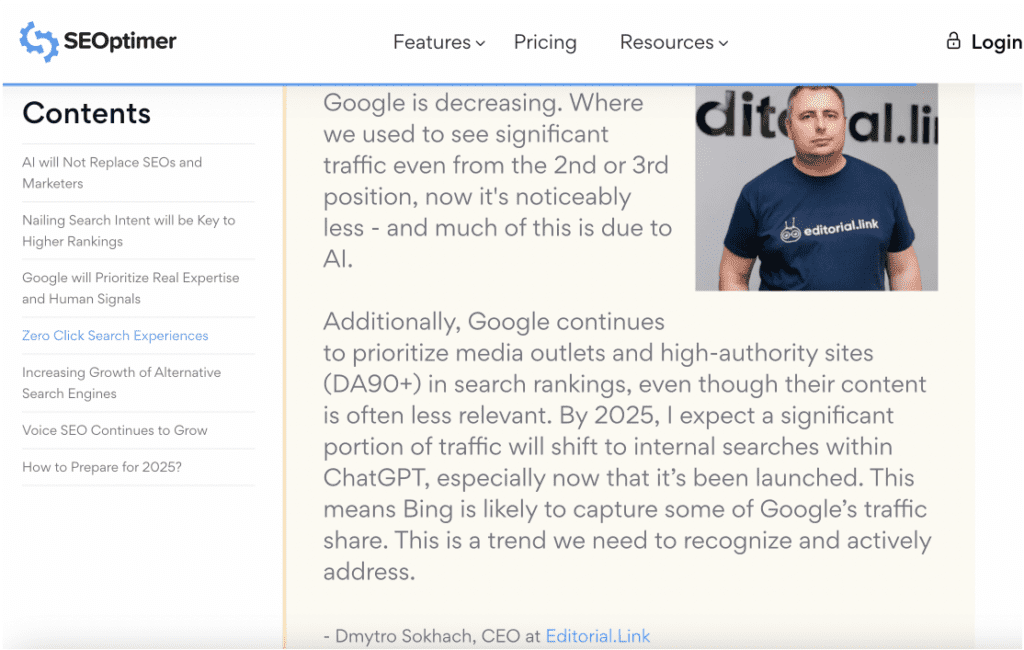Jump to AI will Not Replace SEOs section

click(112, 172)
